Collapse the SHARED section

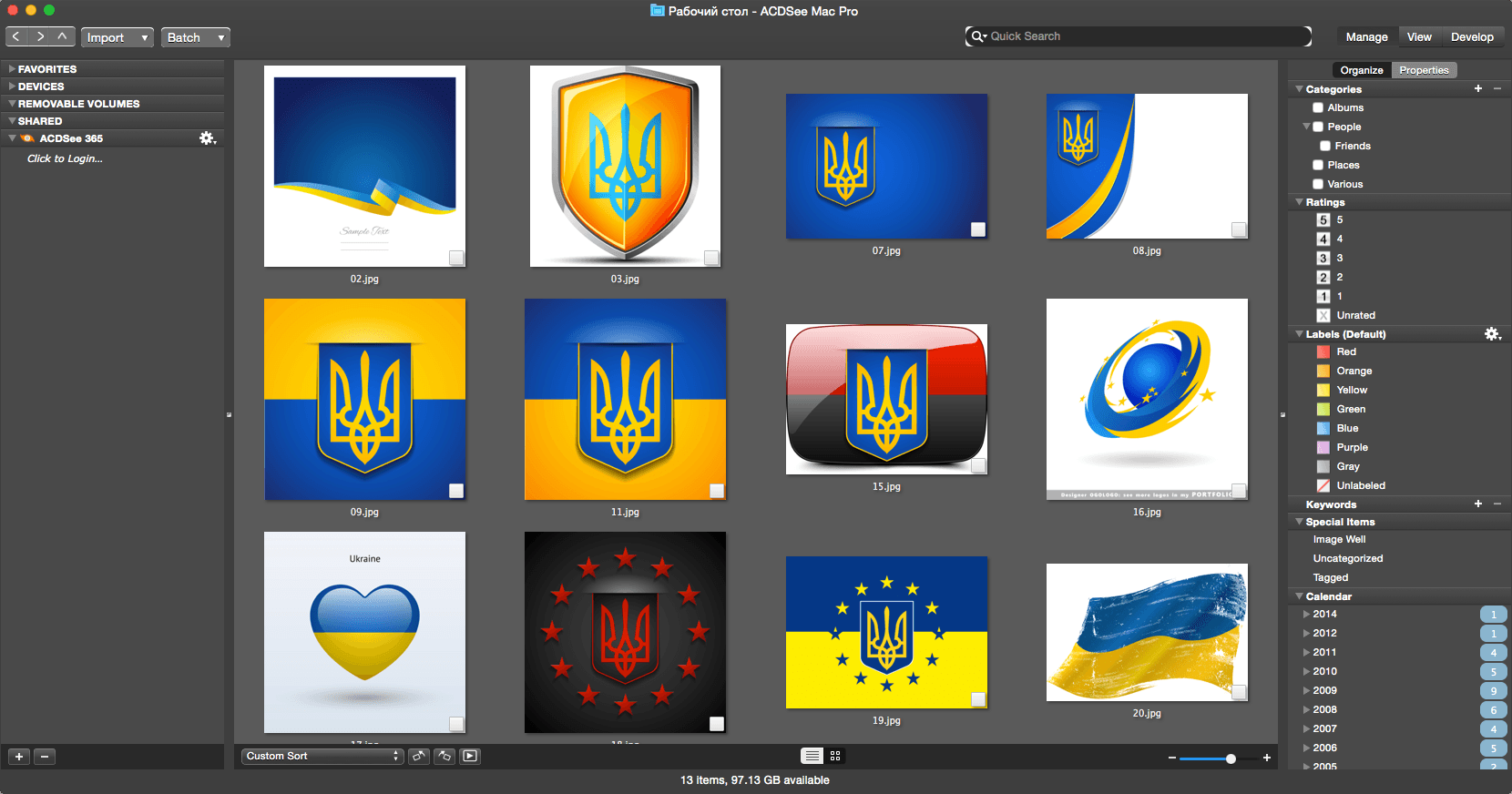click(12, 120)
